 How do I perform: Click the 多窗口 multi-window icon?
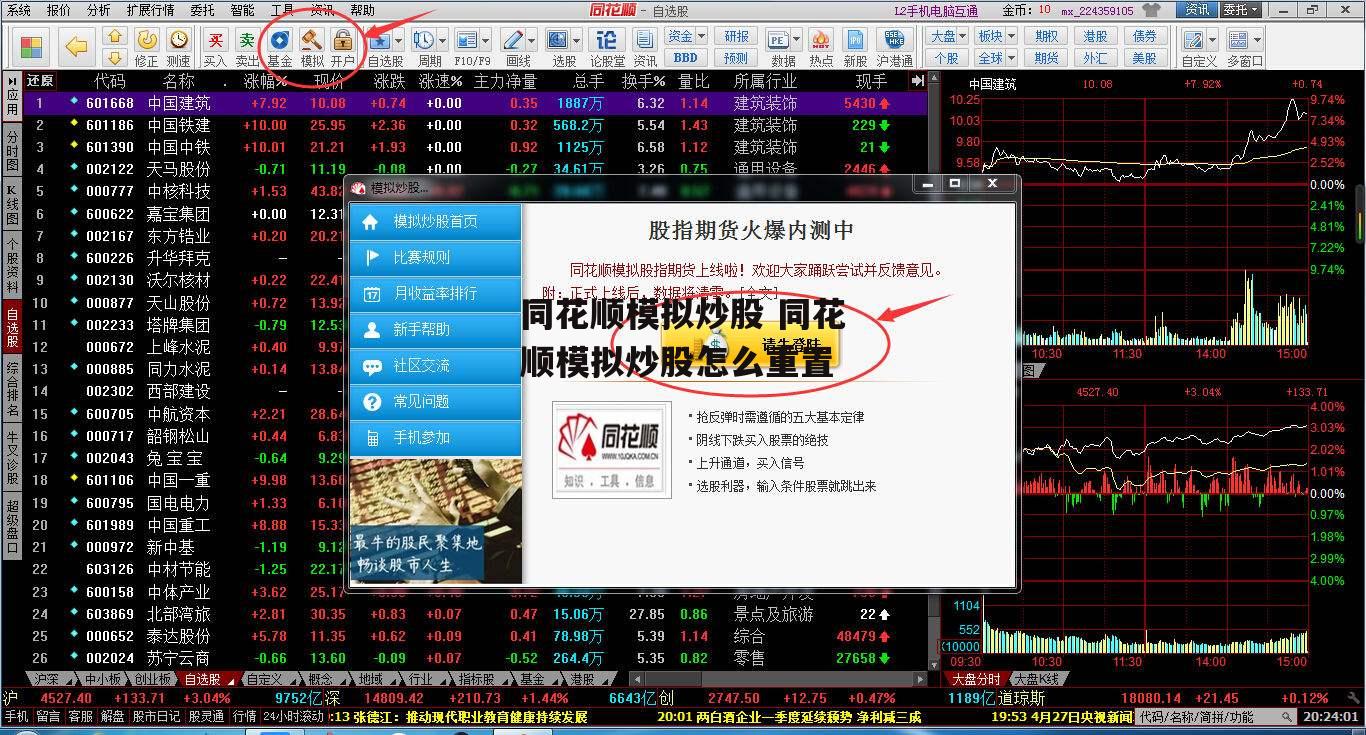tap(1238, 40)
